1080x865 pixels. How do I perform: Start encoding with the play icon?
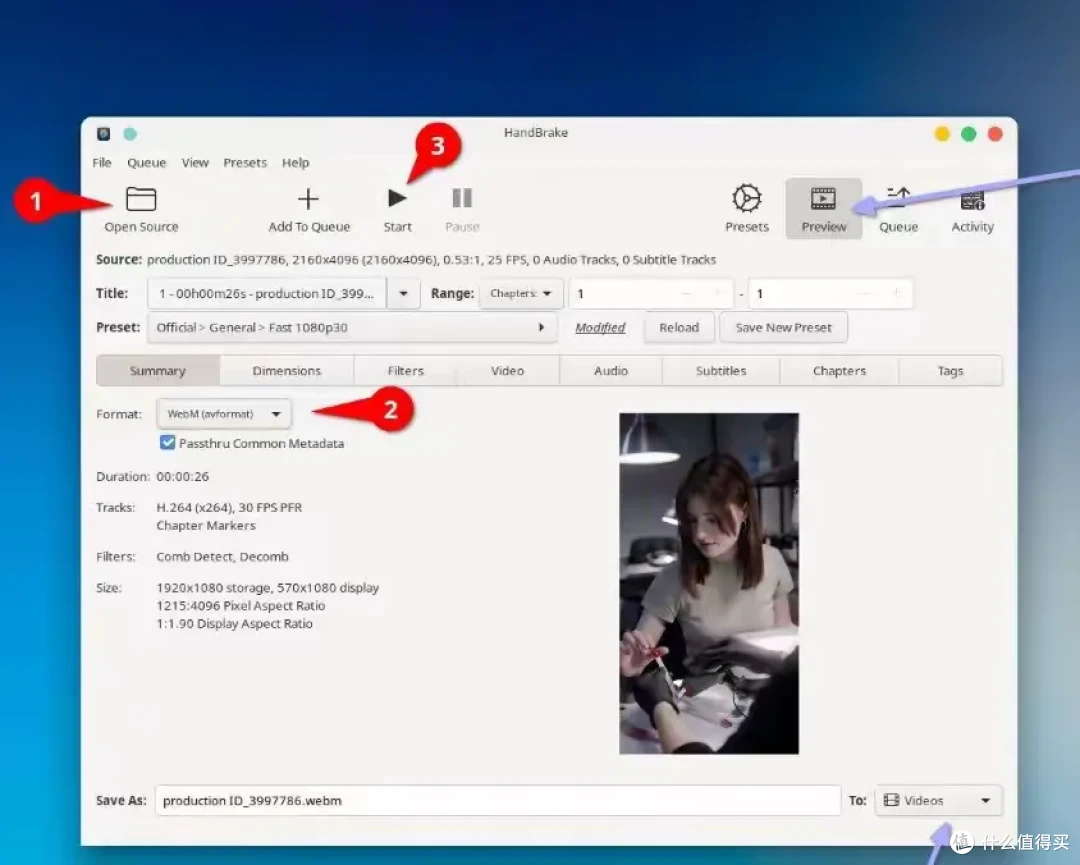[x=397, y=198]
